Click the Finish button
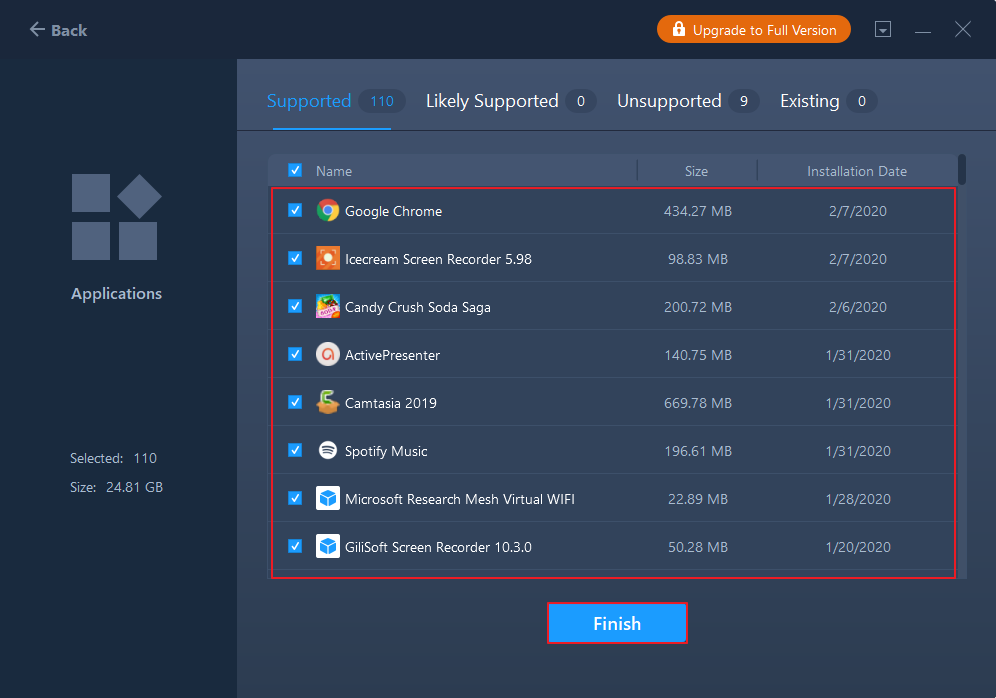The height and width of the screenshot is (698, 996). point(617,623)
